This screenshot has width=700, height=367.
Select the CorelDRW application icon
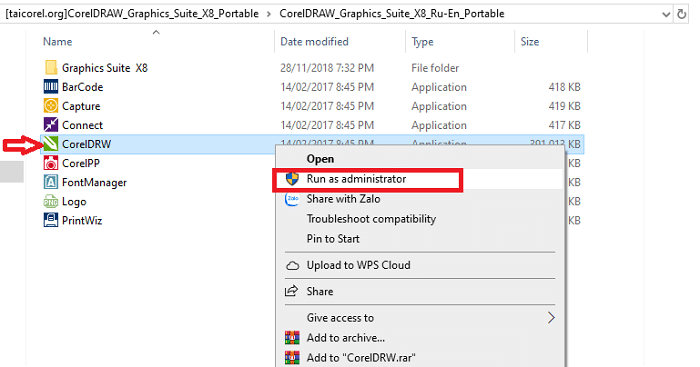pos(50,144)
